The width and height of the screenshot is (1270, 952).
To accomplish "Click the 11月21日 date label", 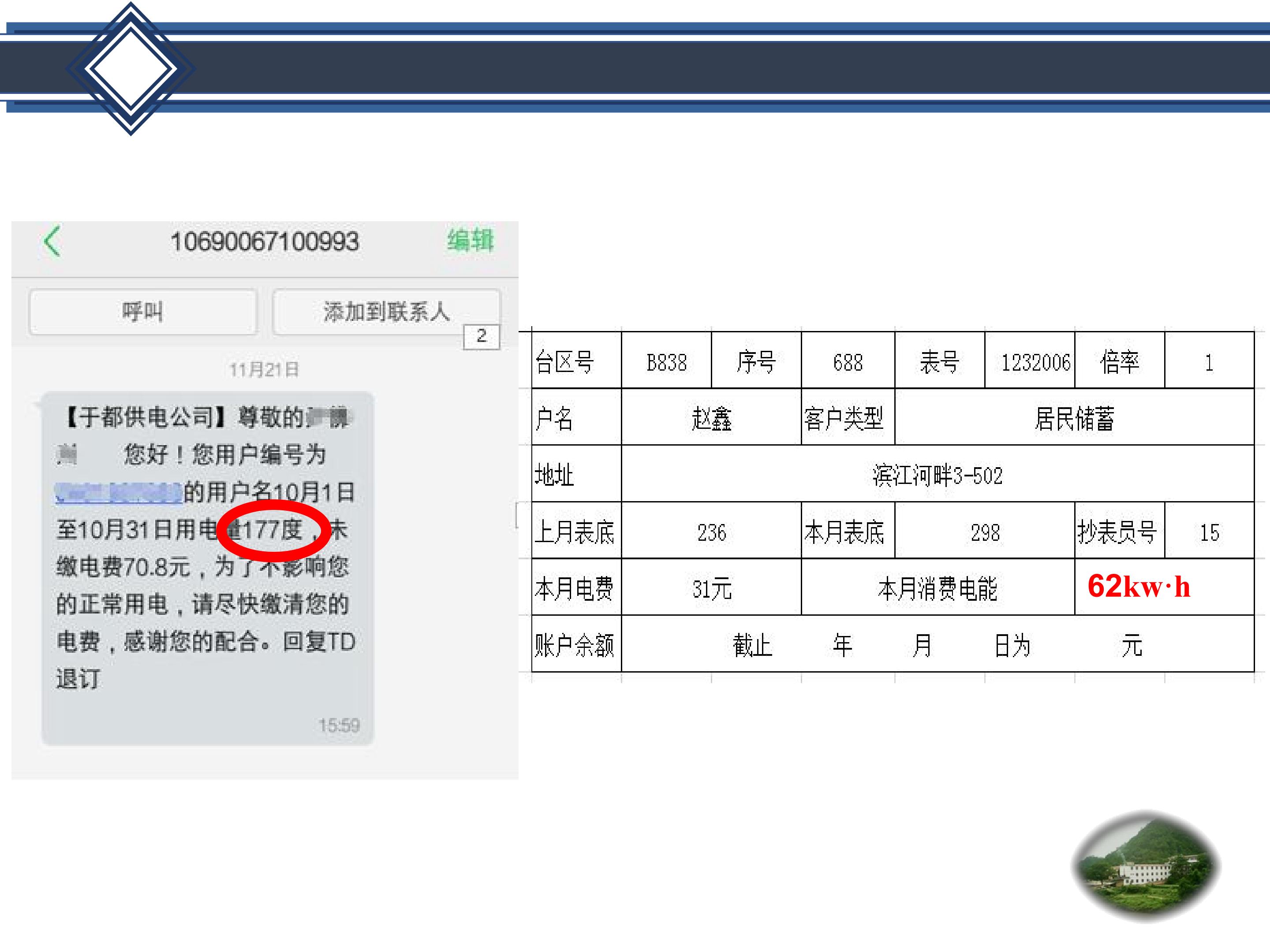I will click(x=264, y=369).
